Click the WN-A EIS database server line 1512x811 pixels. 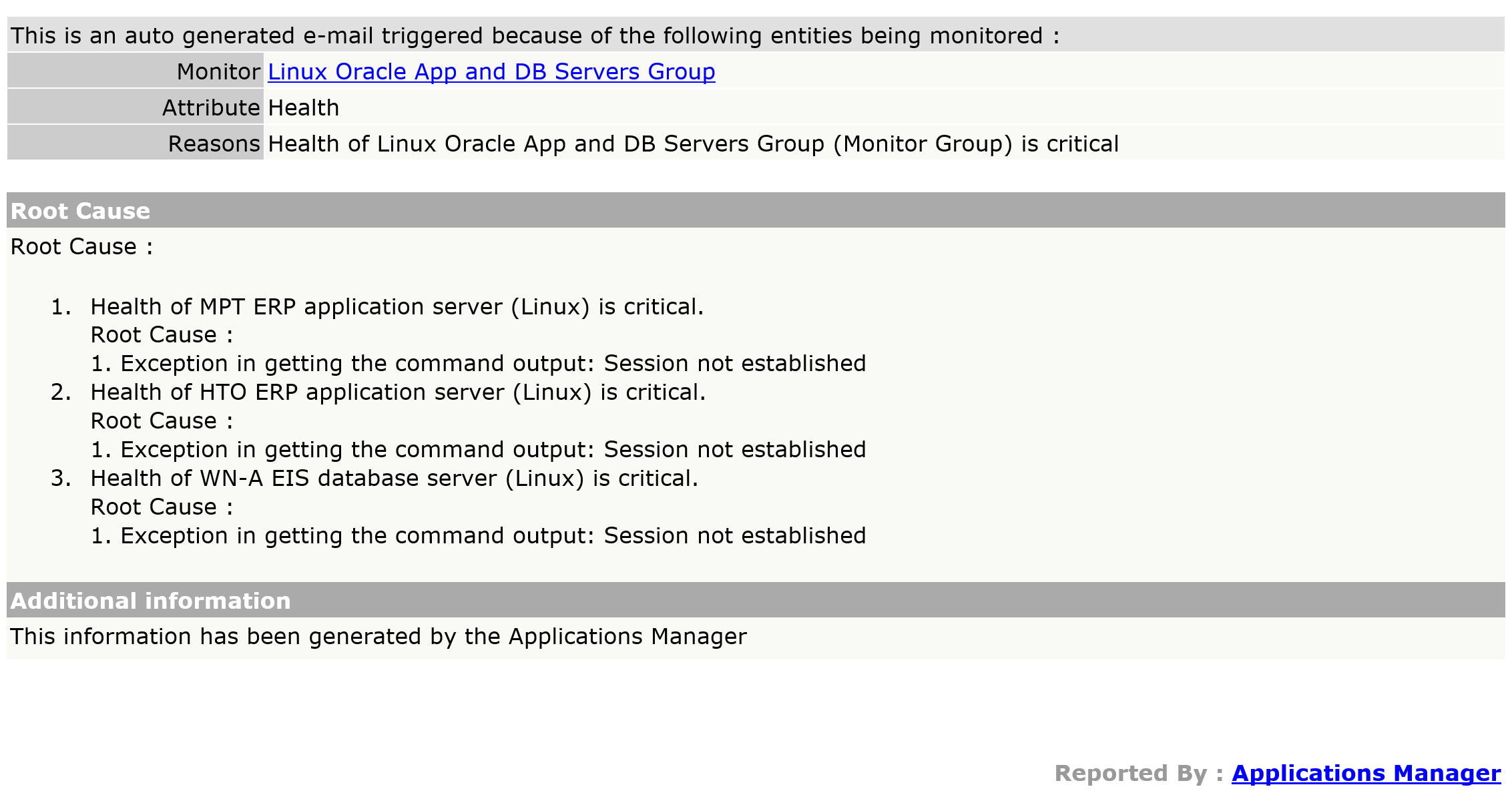pos(394,478)
